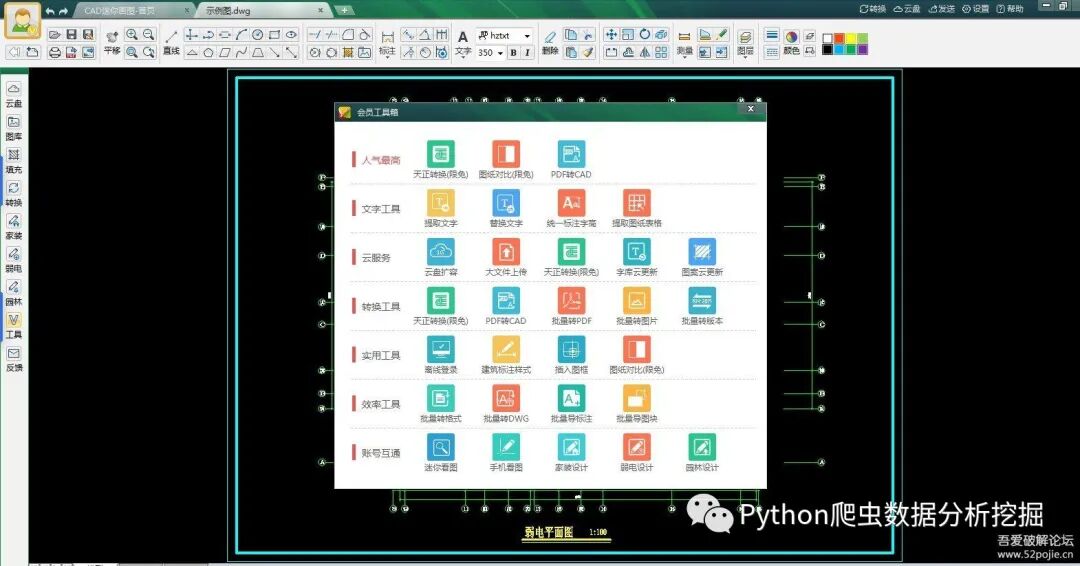Open the 批量导图块 tool
Screen dimensions: 1080x566
[636, 403]
